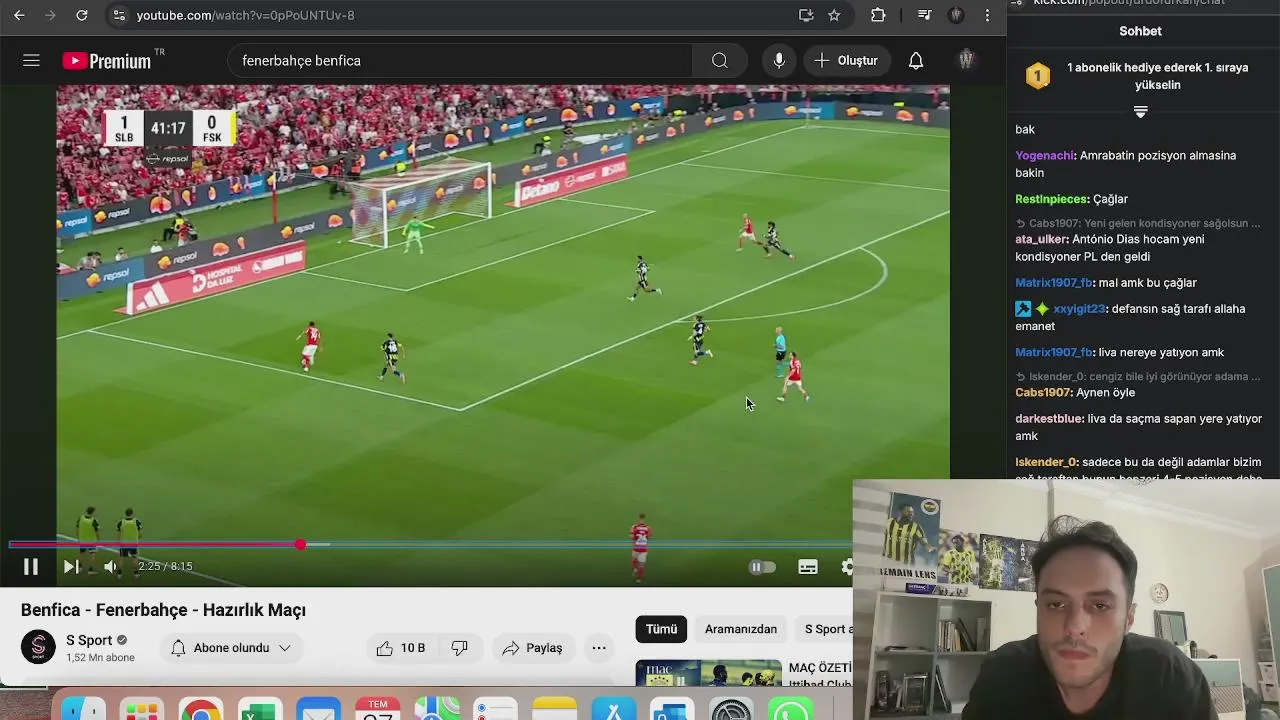Click username darkestblue in chat

pos(1049,419)
